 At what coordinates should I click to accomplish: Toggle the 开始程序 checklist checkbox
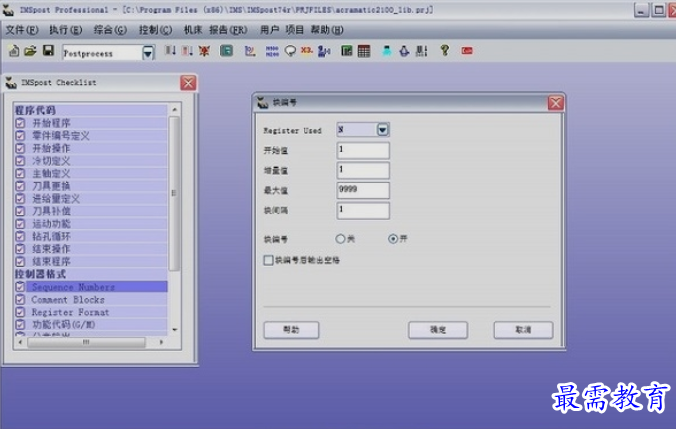(x=20, y=122)
